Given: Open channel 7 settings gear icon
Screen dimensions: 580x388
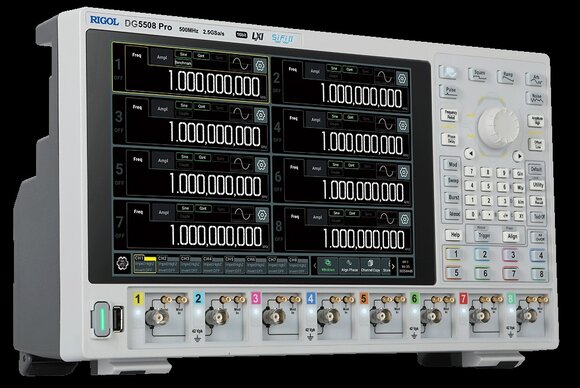Looking at the screenshot, I should point(262,215).
